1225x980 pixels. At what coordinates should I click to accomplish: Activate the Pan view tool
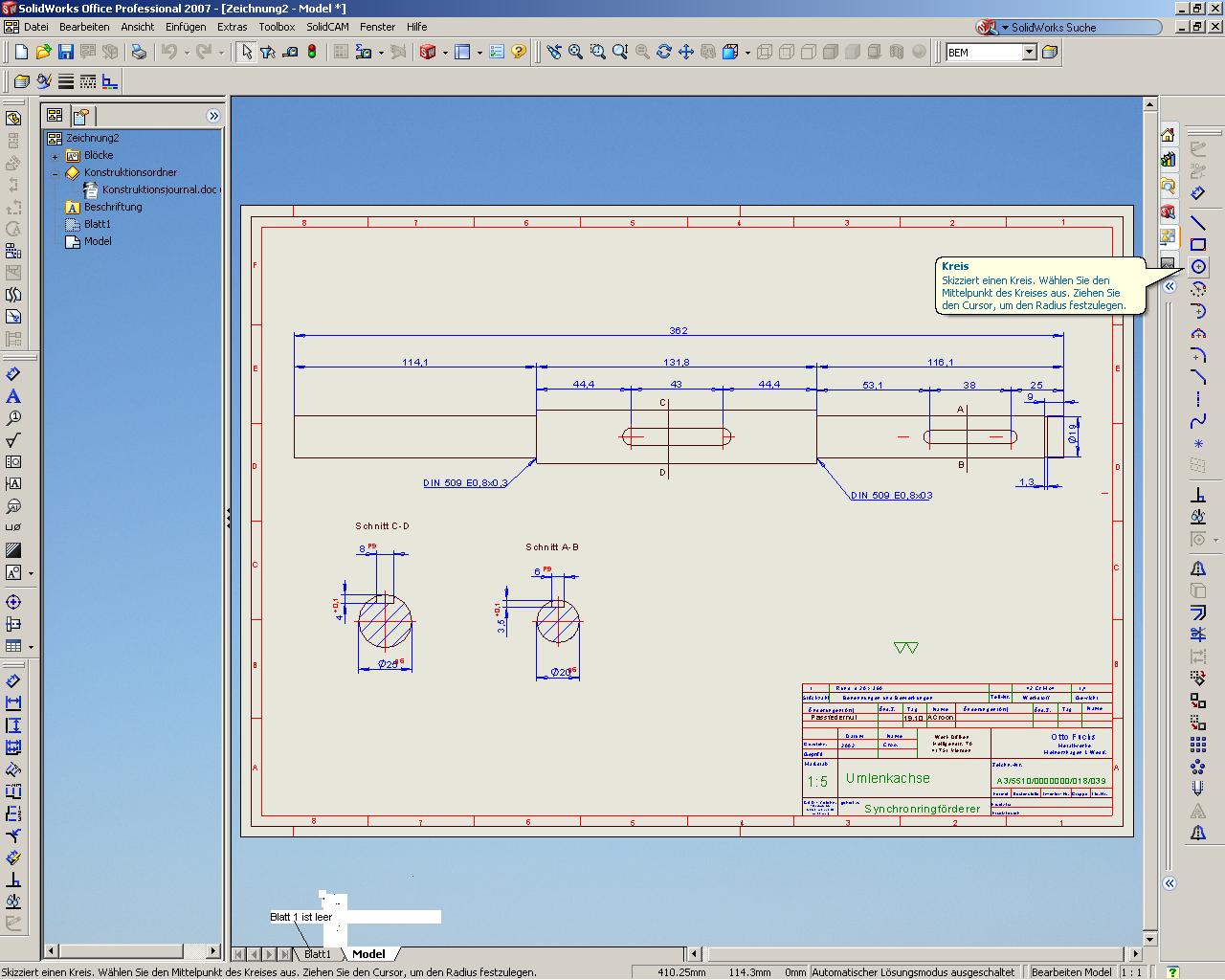coord(686,52)
